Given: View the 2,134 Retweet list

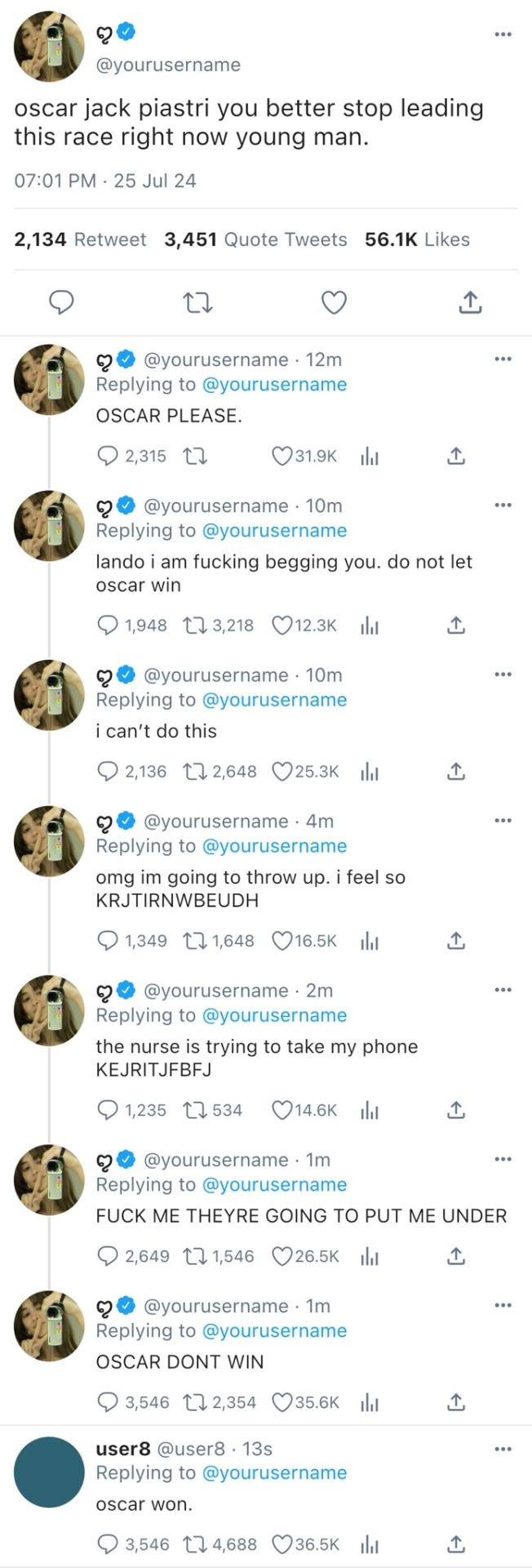Looking at the screenshot, I should pos(80,239).
